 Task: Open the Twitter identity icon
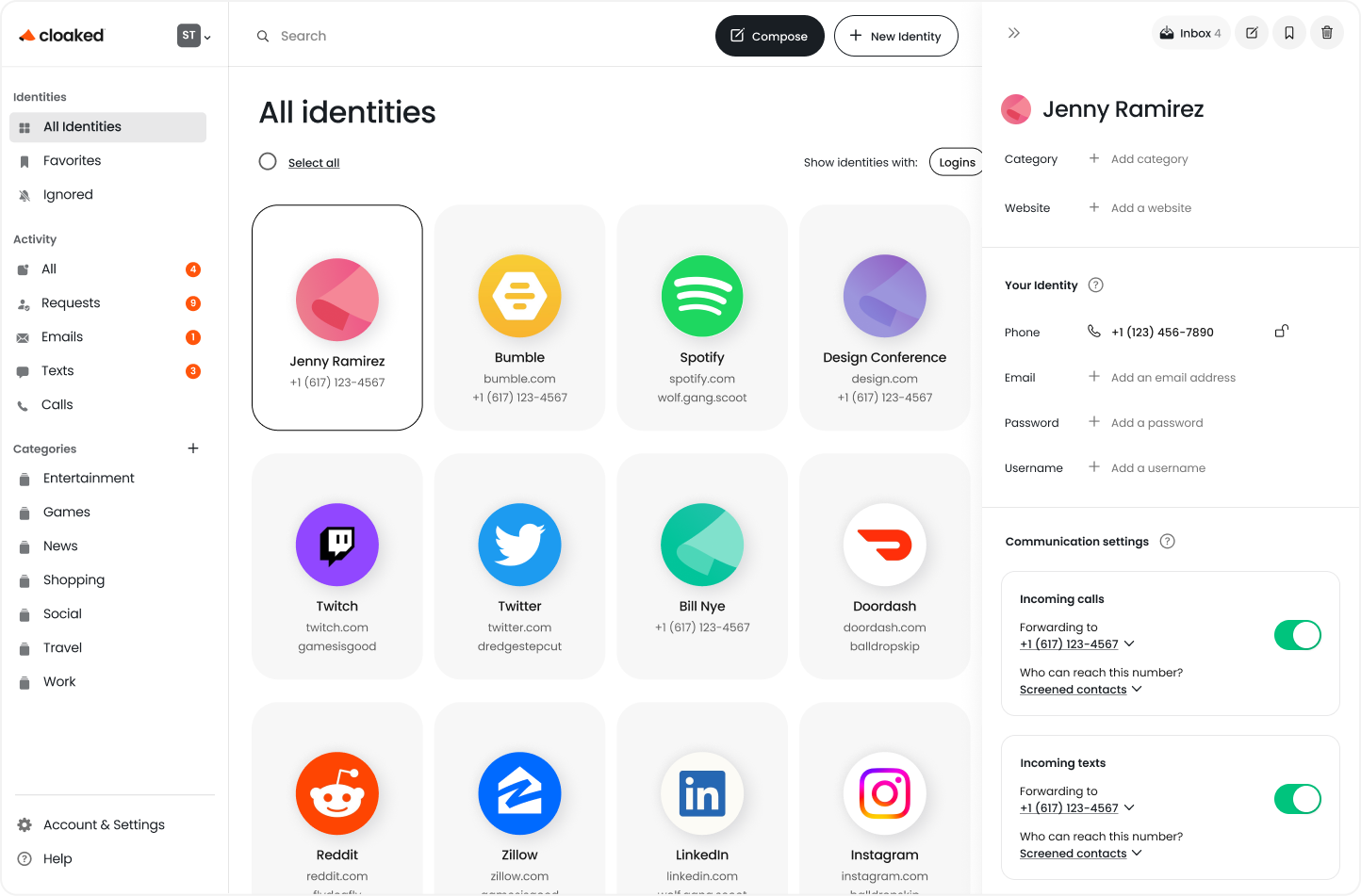[519, 545]
